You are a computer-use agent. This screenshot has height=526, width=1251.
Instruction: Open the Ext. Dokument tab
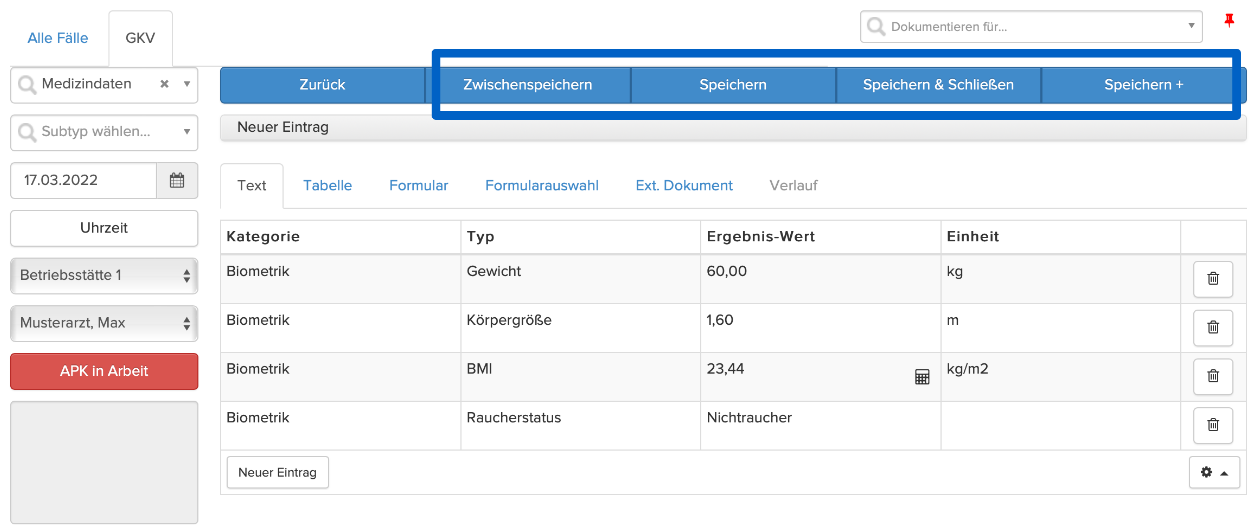point(684,185)
